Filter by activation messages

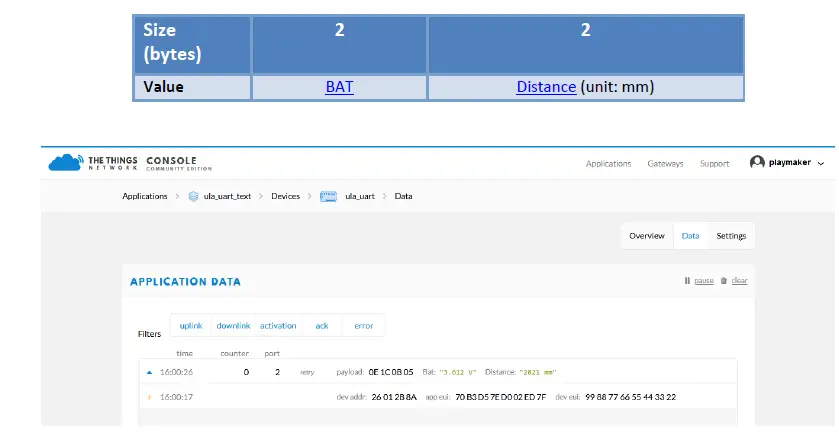(x=278, y=326)
